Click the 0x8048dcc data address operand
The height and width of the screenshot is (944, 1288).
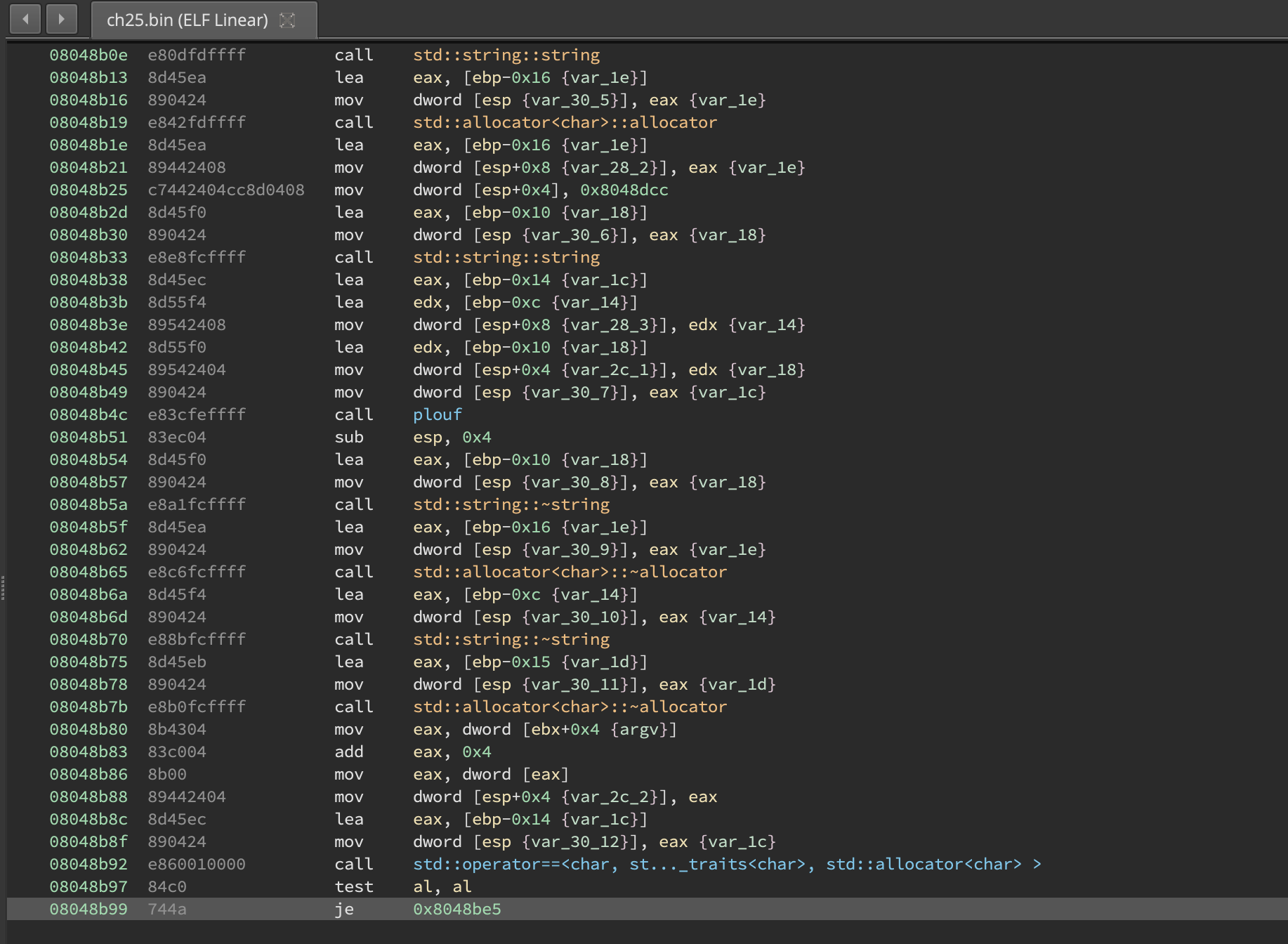tap(624, 190)
